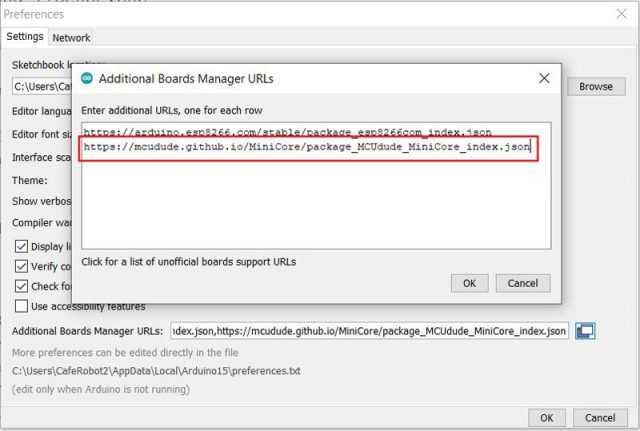Toggle the 'Display li...' checkbox
This screenshot has height=431, width=640.
pyautogui.click(x=21, y=247)
